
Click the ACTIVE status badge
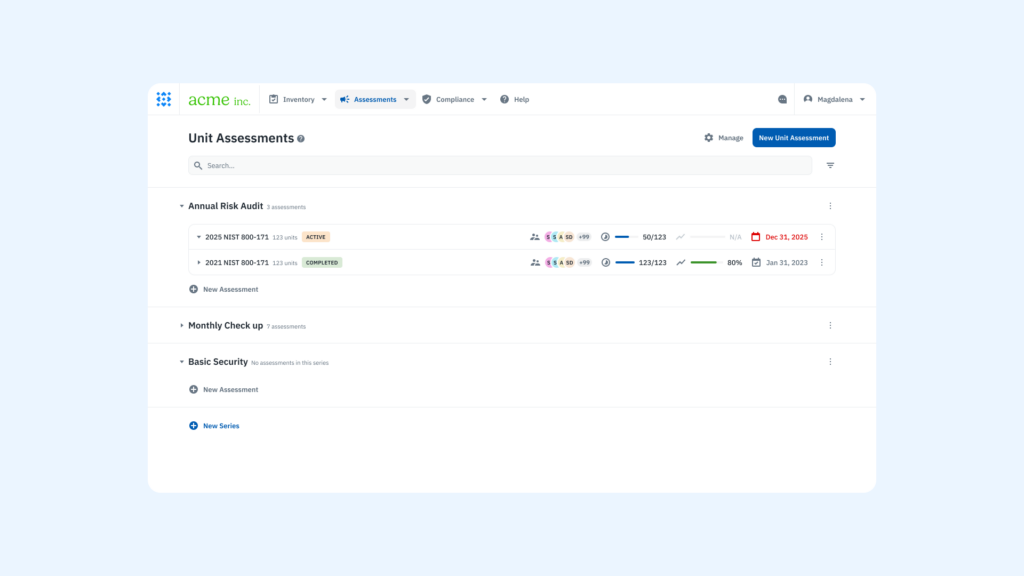click(315, 237)
